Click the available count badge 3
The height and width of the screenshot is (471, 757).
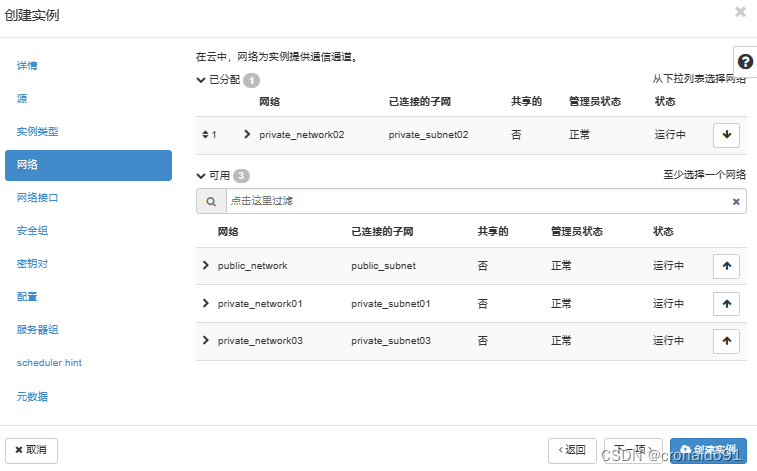coord(241,176)
